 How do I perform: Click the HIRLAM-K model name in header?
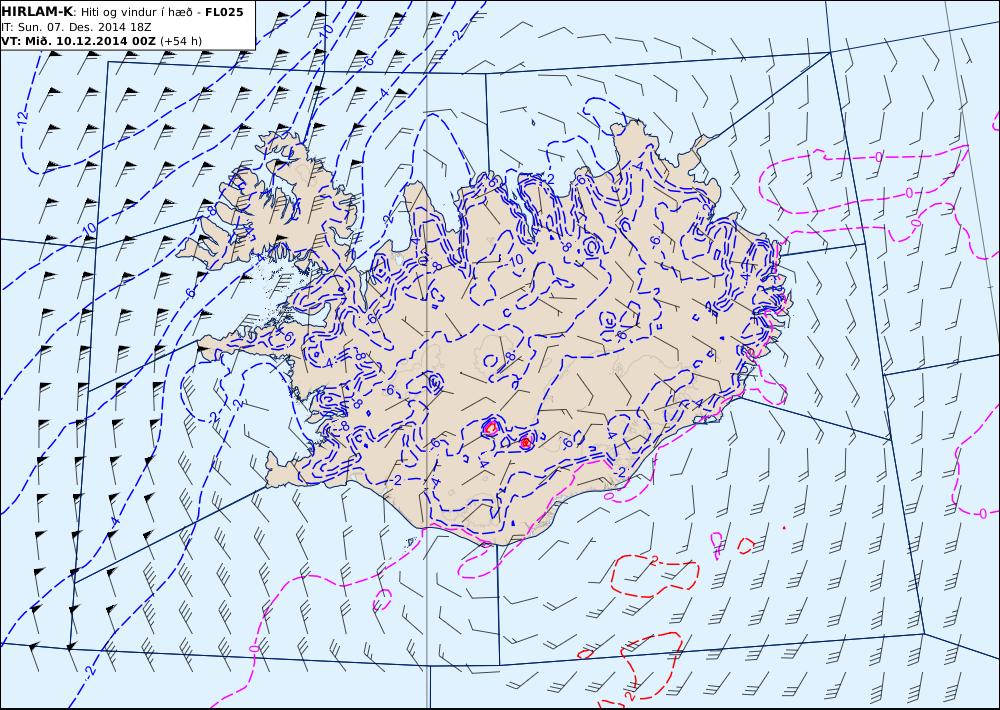coord(37,11)
